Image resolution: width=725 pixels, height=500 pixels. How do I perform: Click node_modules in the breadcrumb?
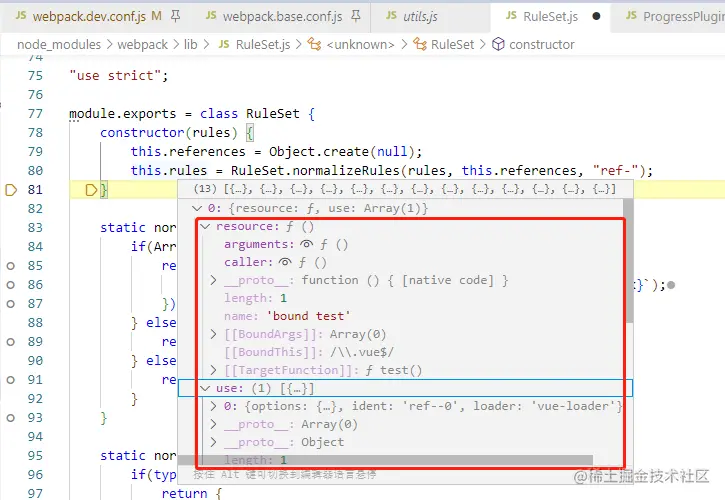[59, 45]
